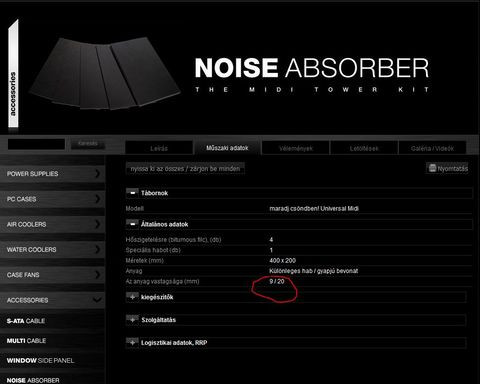Click the PC Cases chevron arrow

click(97, 199)
